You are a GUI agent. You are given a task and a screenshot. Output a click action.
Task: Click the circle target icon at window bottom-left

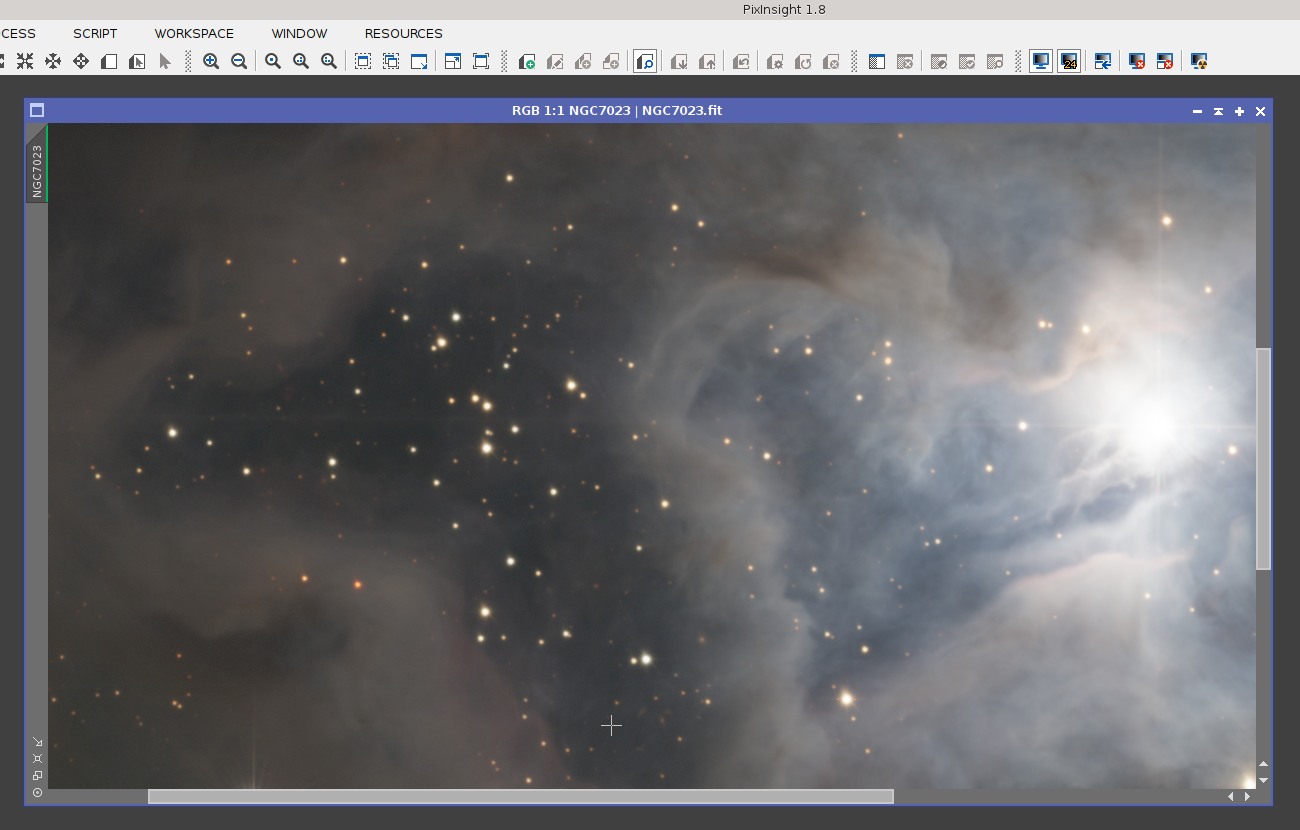37,792
